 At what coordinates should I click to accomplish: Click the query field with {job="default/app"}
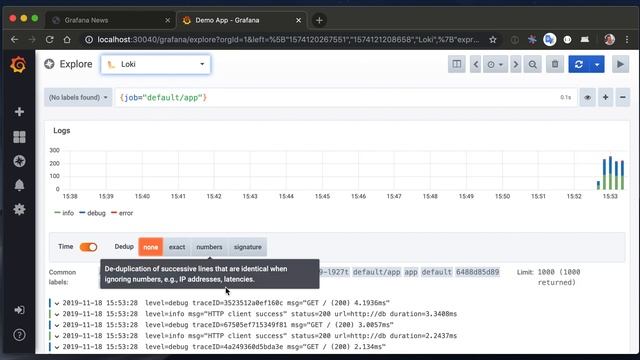pos(346,98)
